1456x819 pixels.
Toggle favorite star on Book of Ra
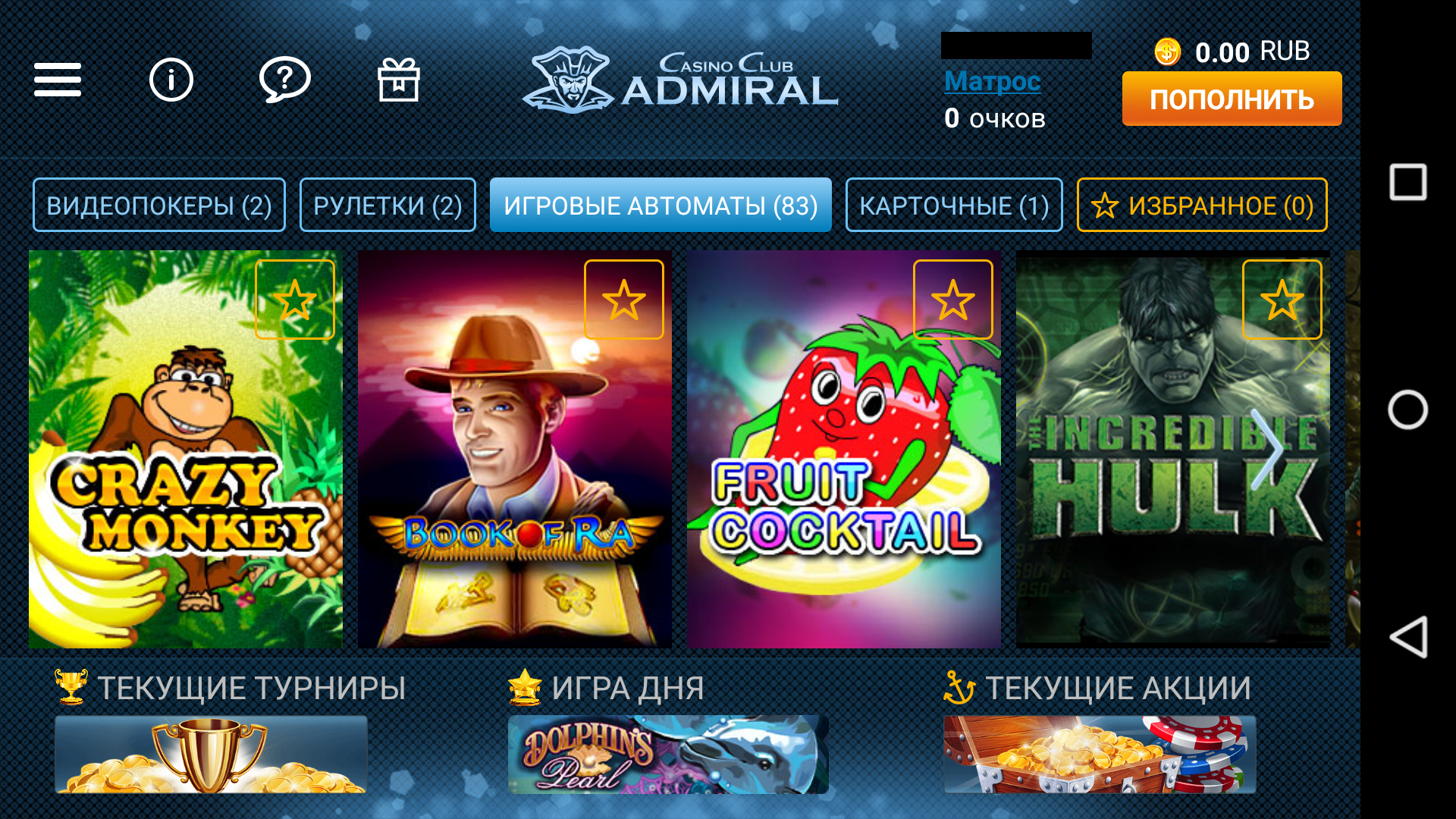(x=624, y=300)
